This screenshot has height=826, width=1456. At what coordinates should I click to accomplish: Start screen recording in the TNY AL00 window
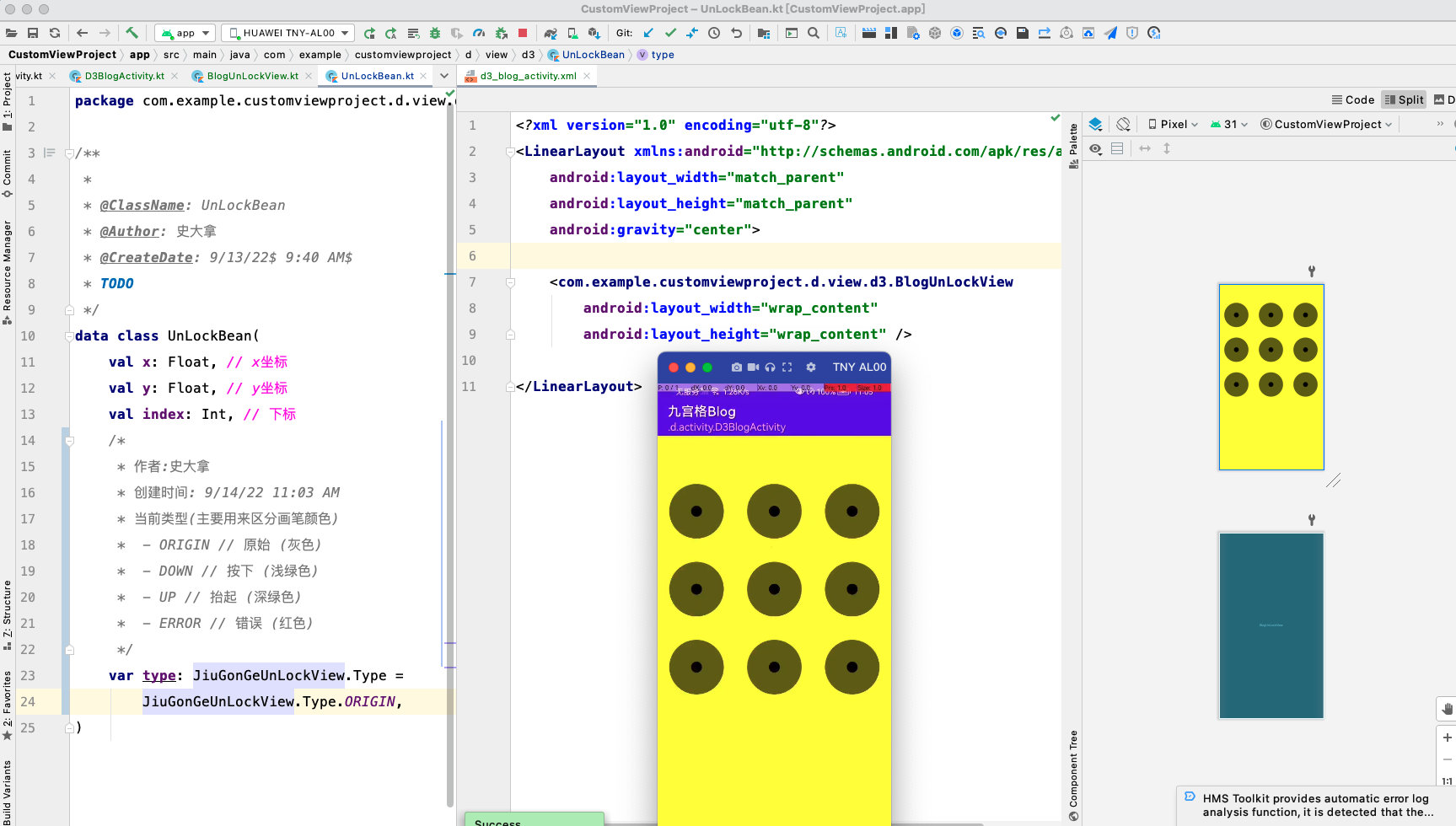[x=753, y=367]
